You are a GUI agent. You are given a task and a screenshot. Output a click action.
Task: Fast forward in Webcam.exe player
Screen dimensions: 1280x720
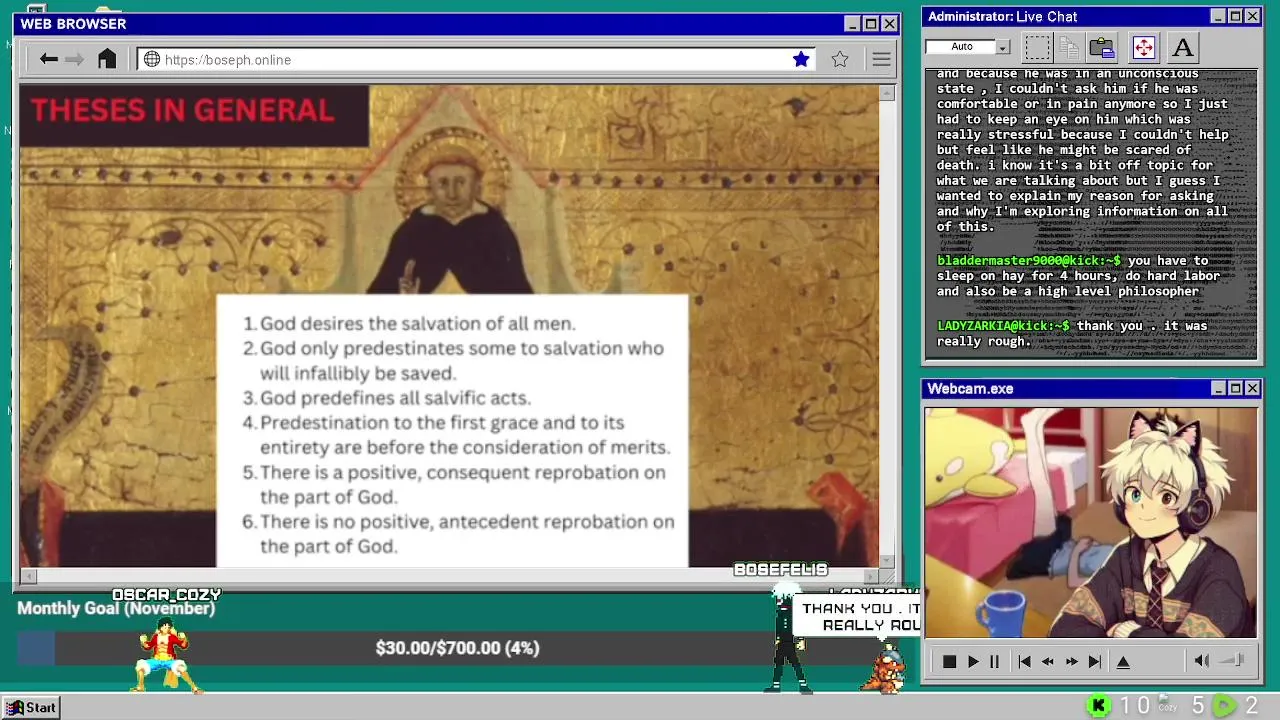tap(1072, 662)
